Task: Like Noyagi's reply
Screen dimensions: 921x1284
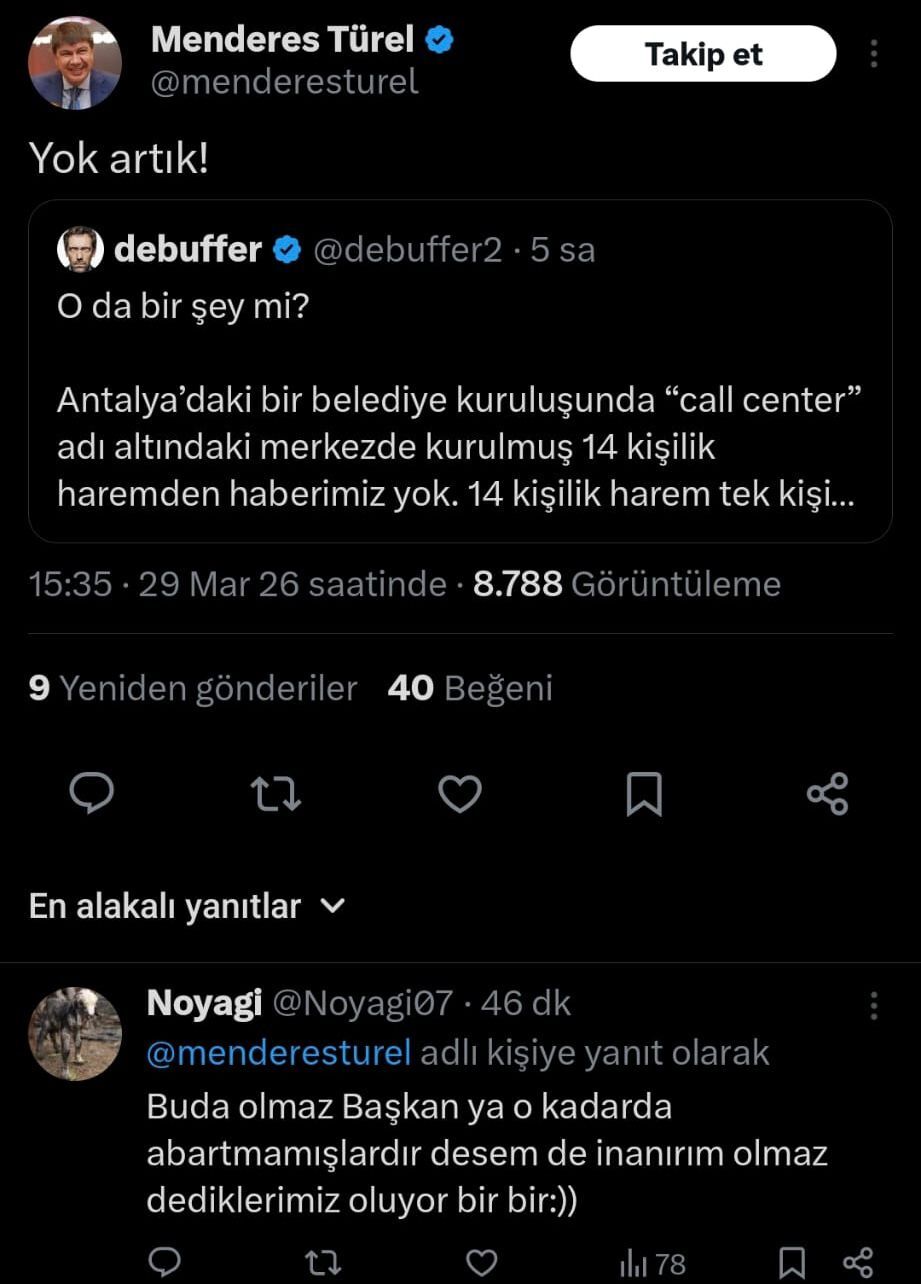Action: 482,1262
